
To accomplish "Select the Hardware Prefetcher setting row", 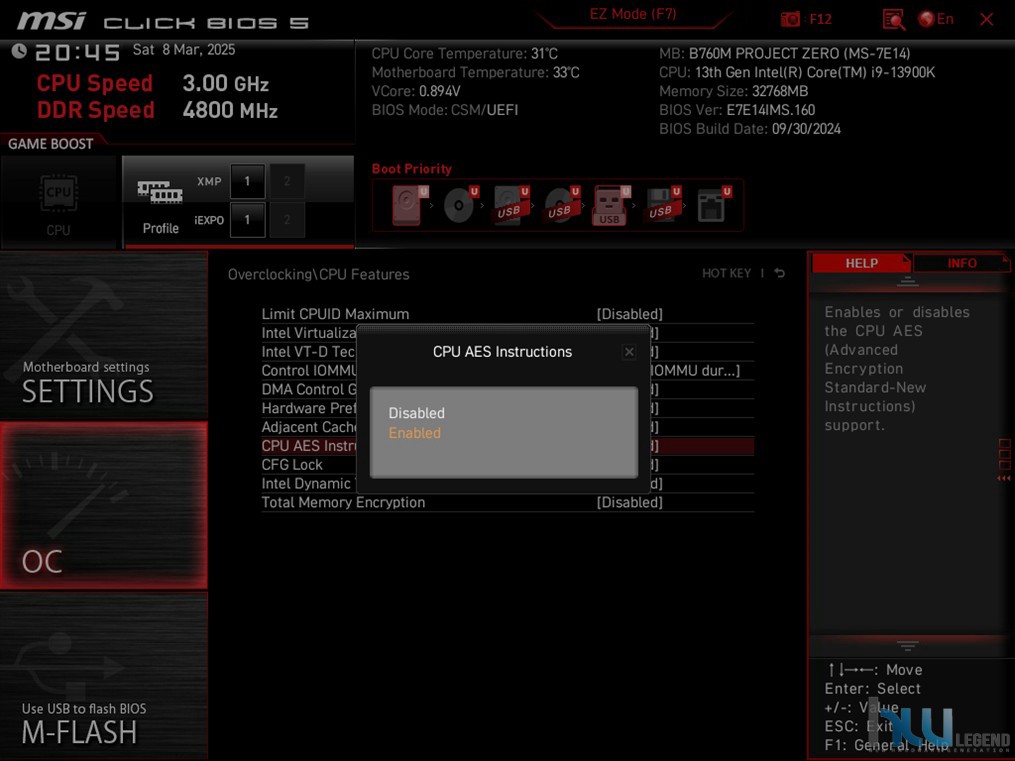I will pyautogui.click(x=308, y=408).
